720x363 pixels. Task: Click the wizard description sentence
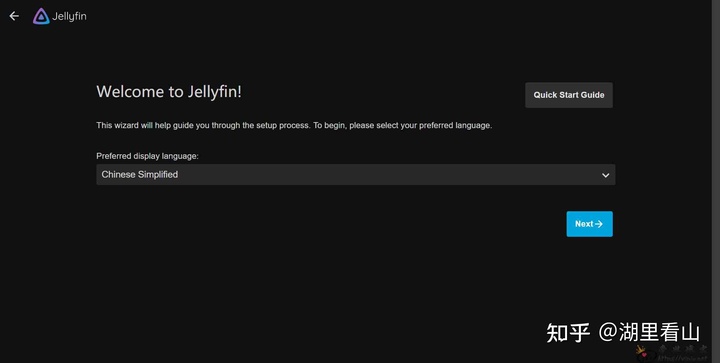pyautogui.click(x=294, y=125)
